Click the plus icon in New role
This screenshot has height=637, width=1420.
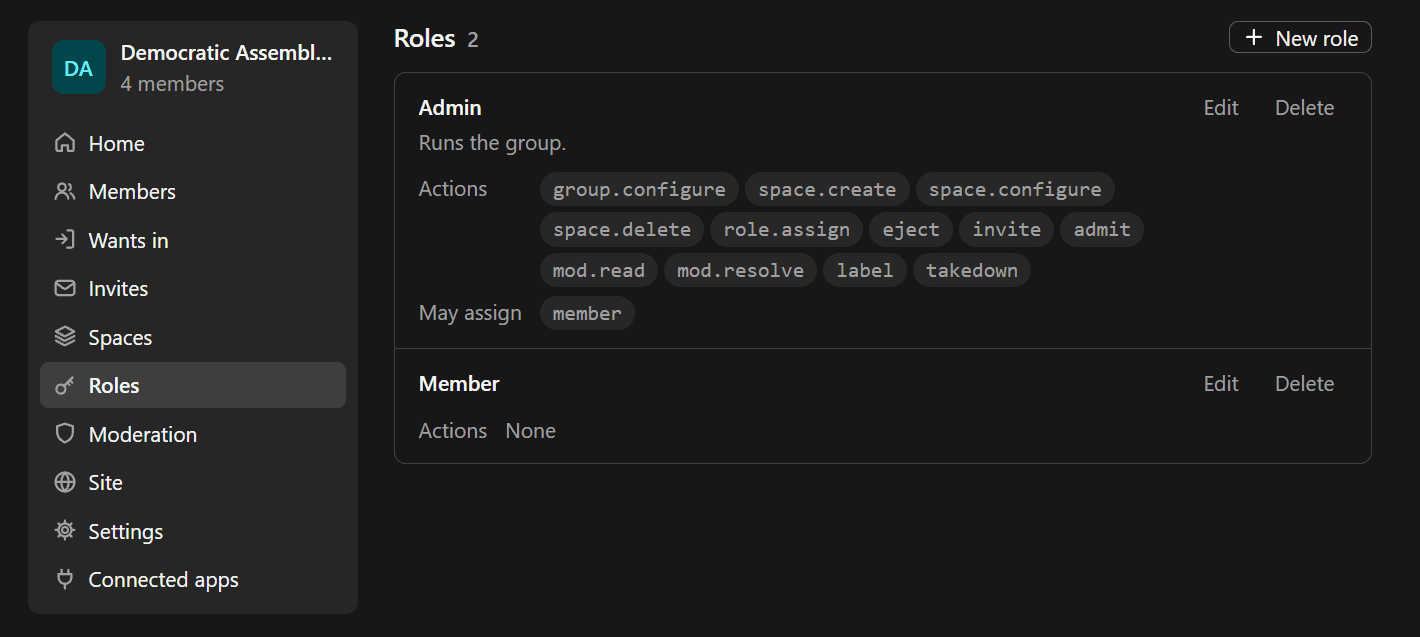(x=1254, y=38)
